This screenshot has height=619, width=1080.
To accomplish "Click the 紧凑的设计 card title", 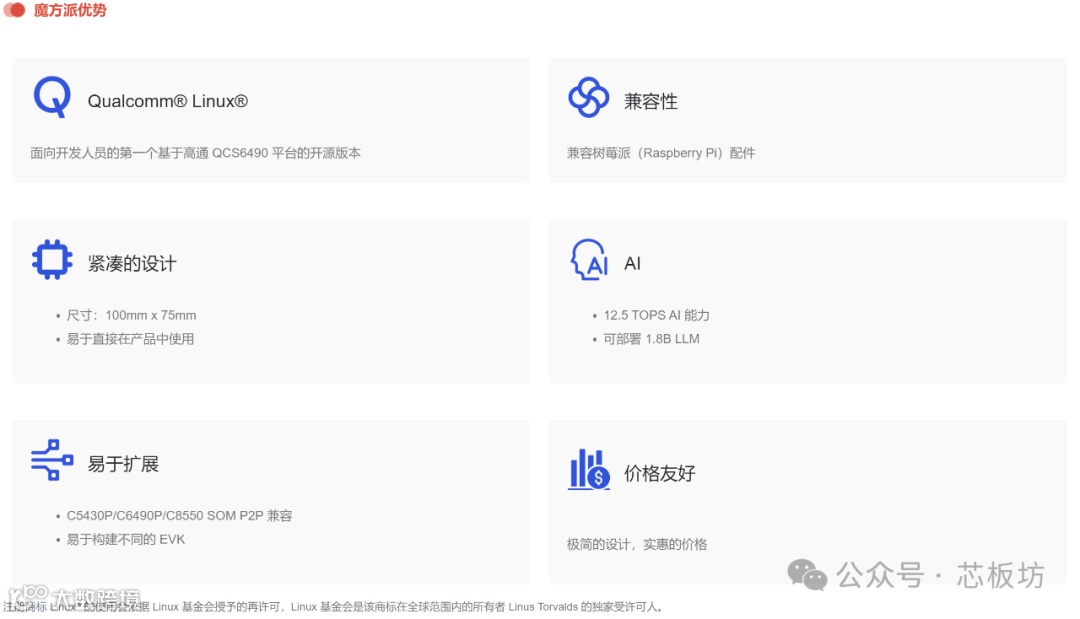I will (x=132, y=264).
